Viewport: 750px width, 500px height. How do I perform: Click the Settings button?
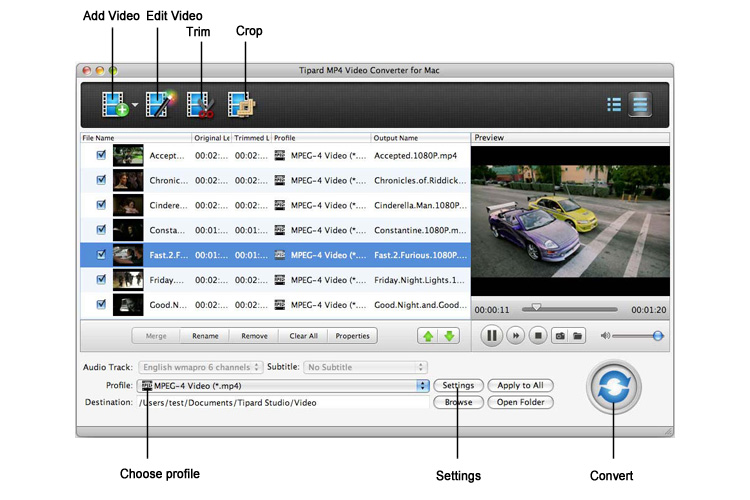tap(458, 385)
